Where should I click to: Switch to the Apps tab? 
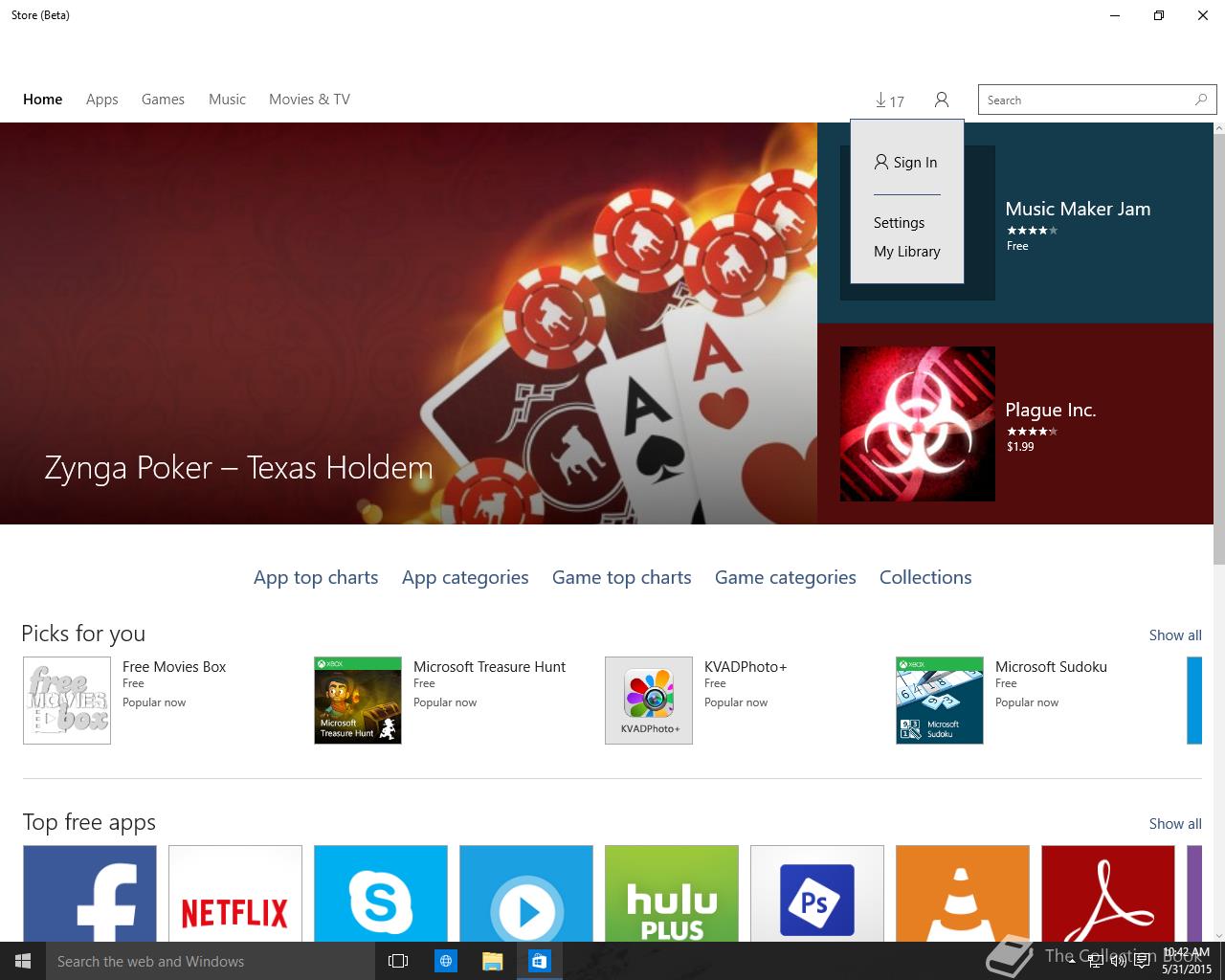[102, 100]
